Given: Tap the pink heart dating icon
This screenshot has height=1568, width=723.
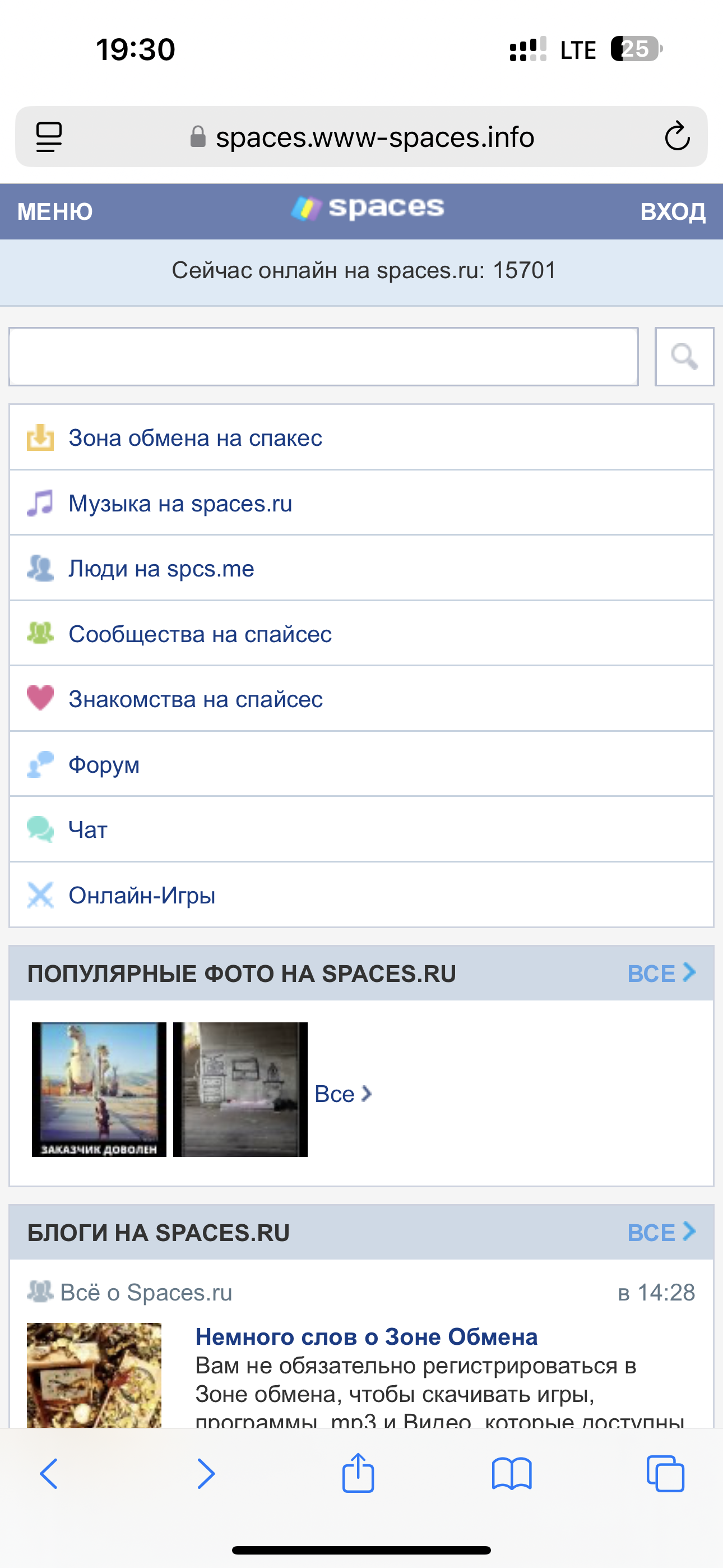Looking at the screenshot, I should point(40,698).
